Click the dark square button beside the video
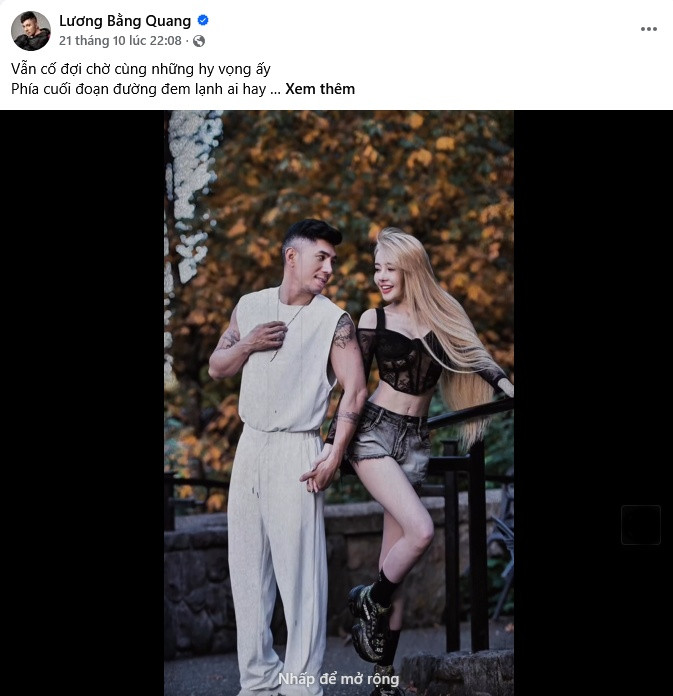 click(640, 525)
